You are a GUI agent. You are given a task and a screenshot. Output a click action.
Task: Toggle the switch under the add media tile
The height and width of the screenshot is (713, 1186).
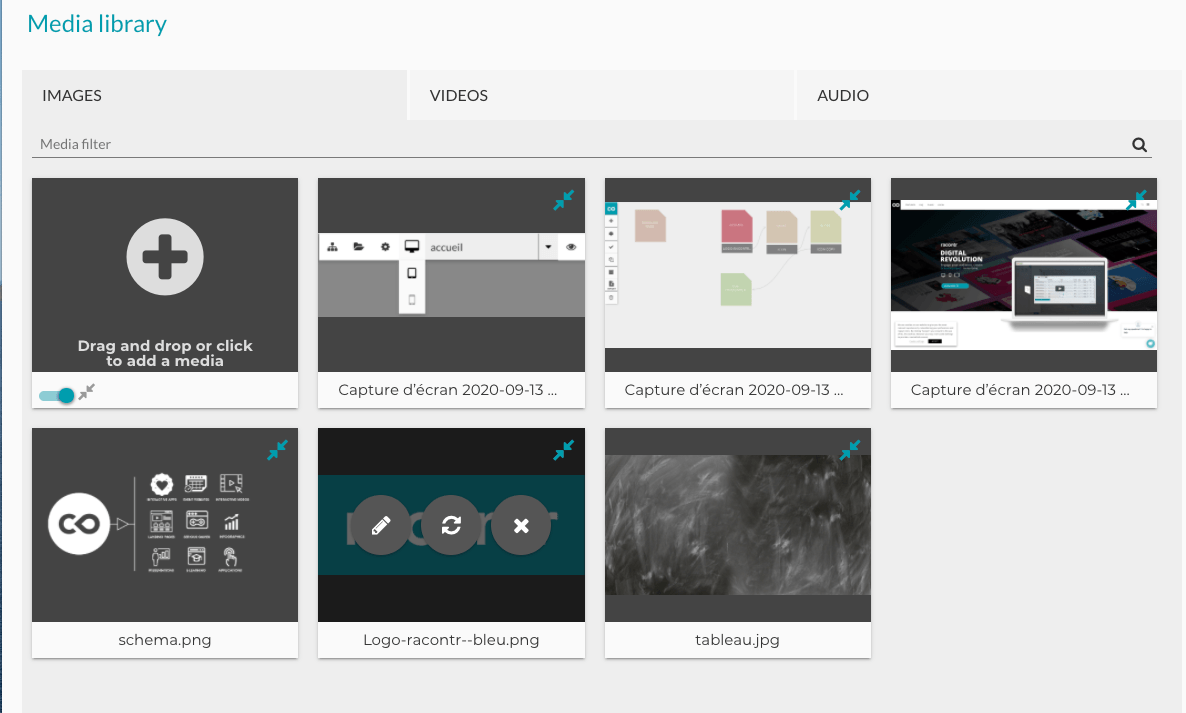[57, 395]
